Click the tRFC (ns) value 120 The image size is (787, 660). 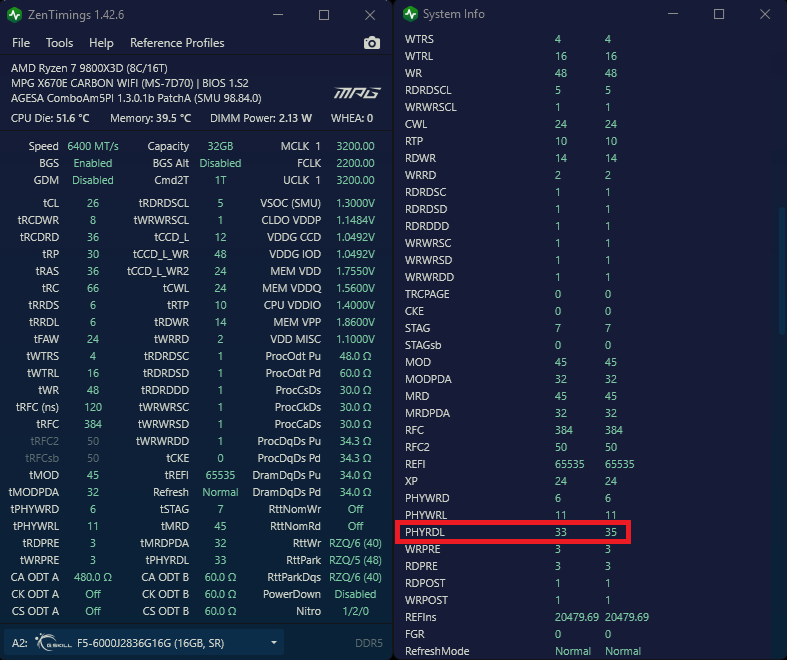click(93, 407)
